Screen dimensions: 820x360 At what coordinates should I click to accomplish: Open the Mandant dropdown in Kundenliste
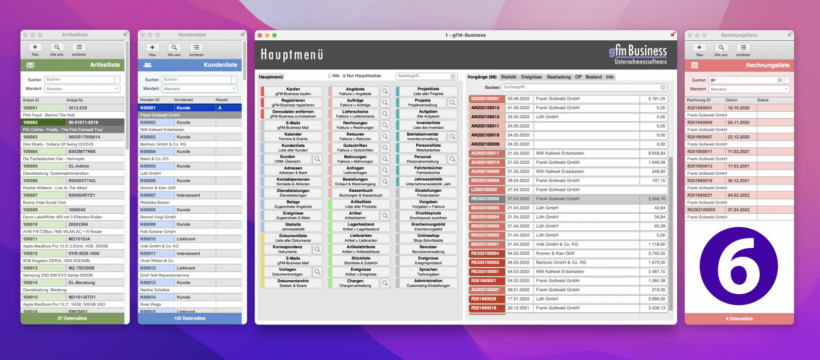pos(199,89)
